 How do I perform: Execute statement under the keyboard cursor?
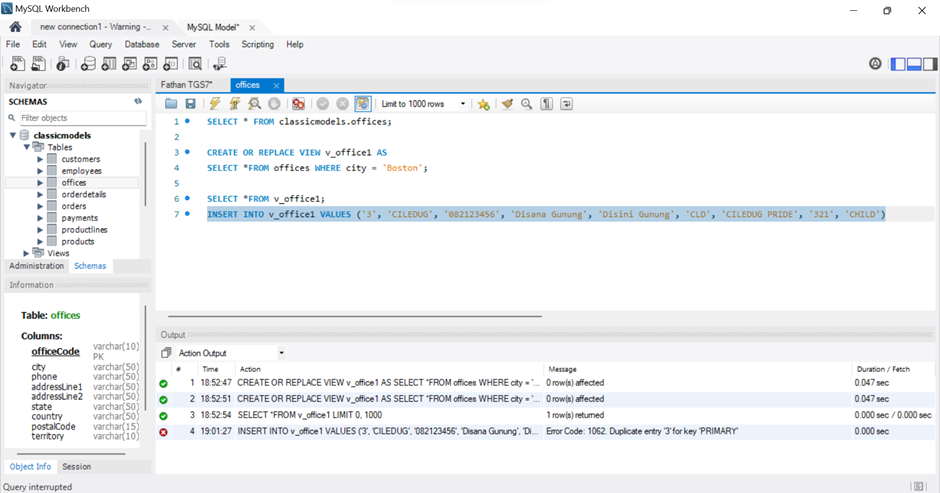pyautogui.click(x=234, y=104)
